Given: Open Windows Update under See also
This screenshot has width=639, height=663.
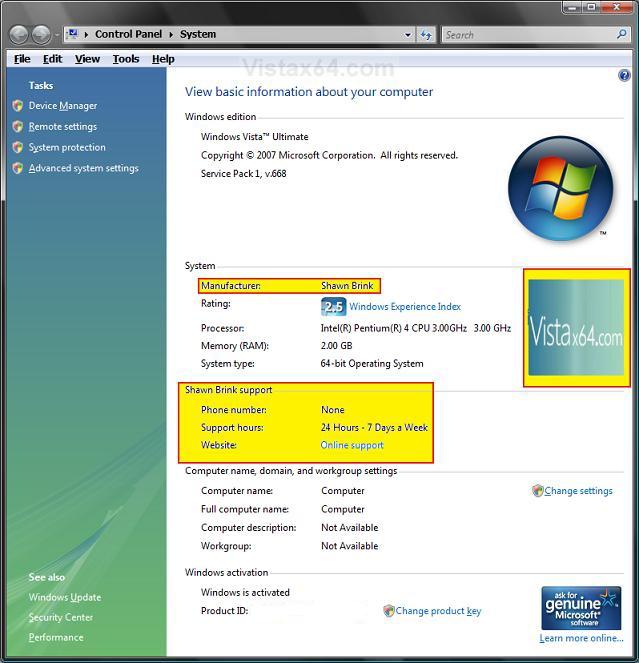Looking at the screenshot, I should point(65,597).
